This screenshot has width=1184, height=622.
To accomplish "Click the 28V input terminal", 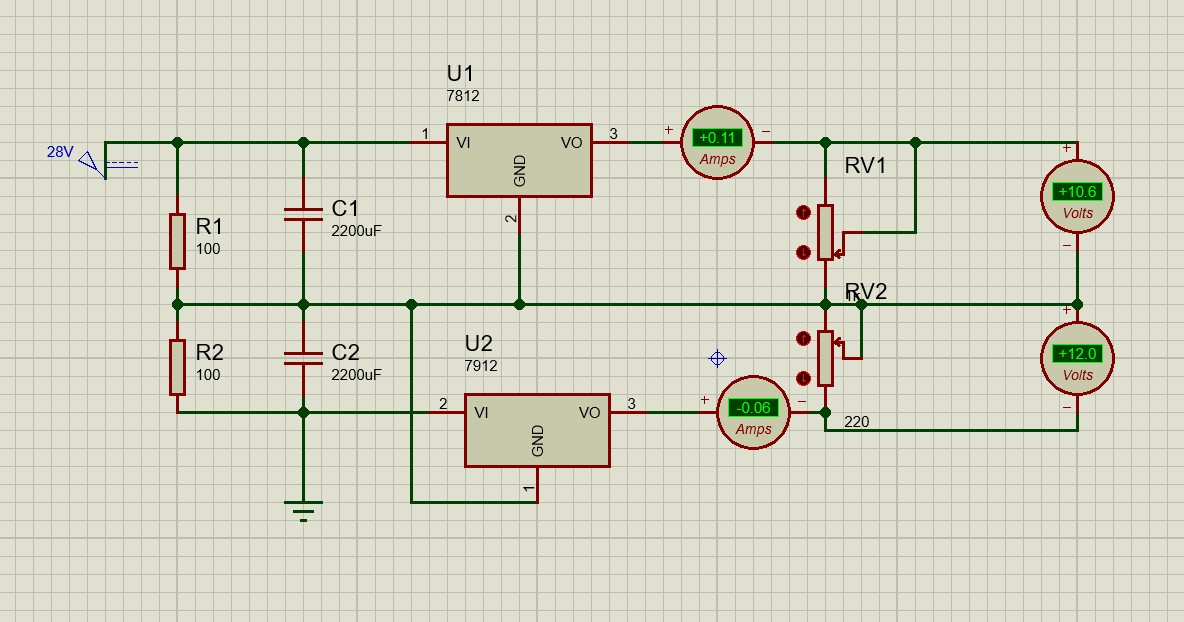I will click(93, 162).
